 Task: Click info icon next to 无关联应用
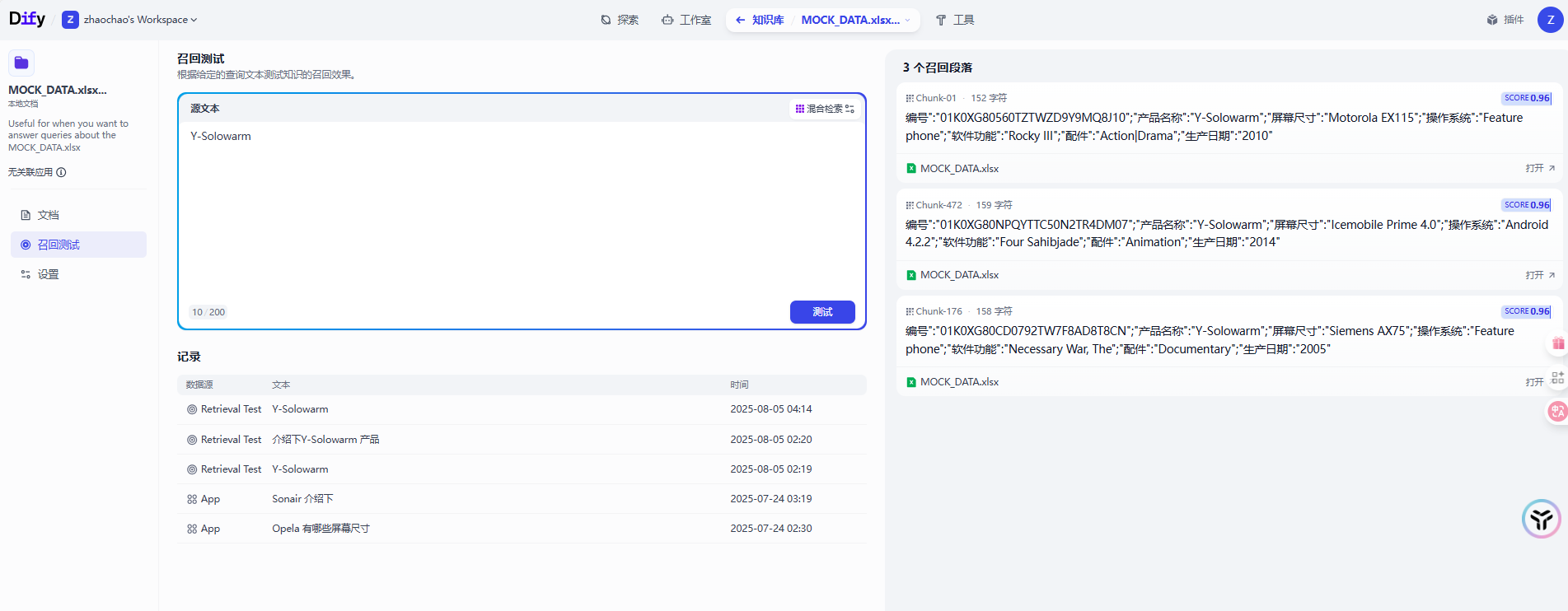coord(61,172)
